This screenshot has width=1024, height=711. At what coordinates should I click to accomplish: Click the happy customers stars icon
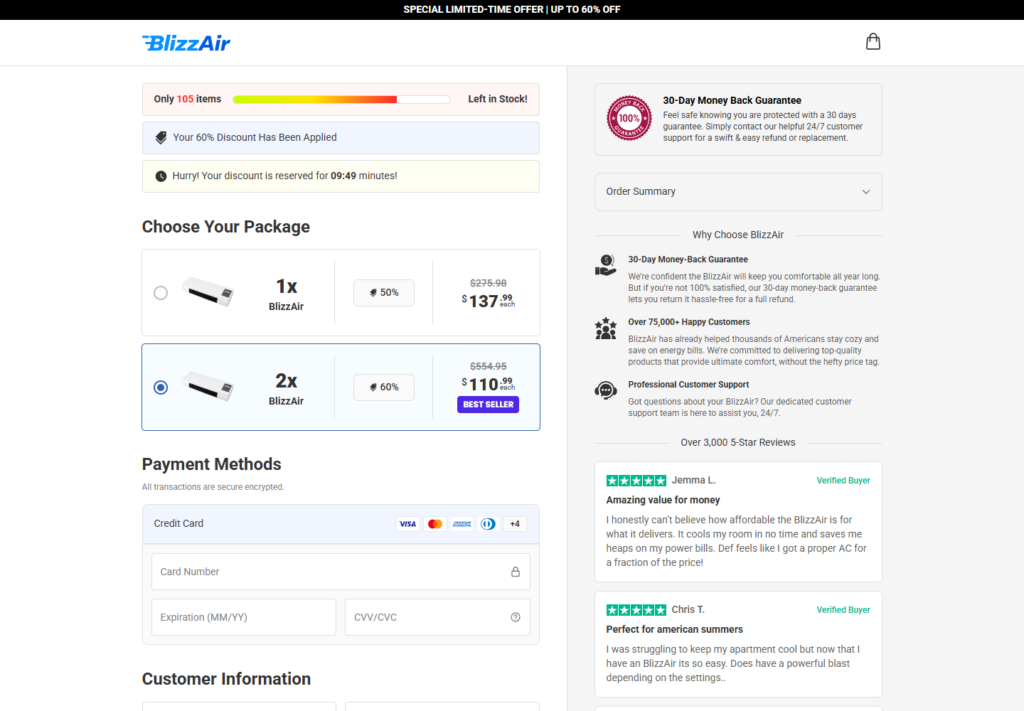[x=605, y=328]
